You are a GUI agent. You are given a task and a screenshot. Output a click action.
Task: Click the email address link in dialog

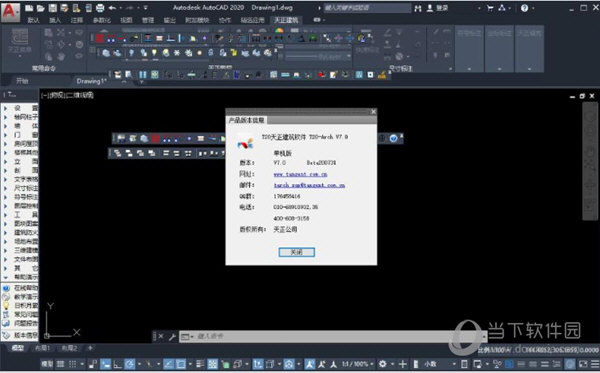(309, 185)
